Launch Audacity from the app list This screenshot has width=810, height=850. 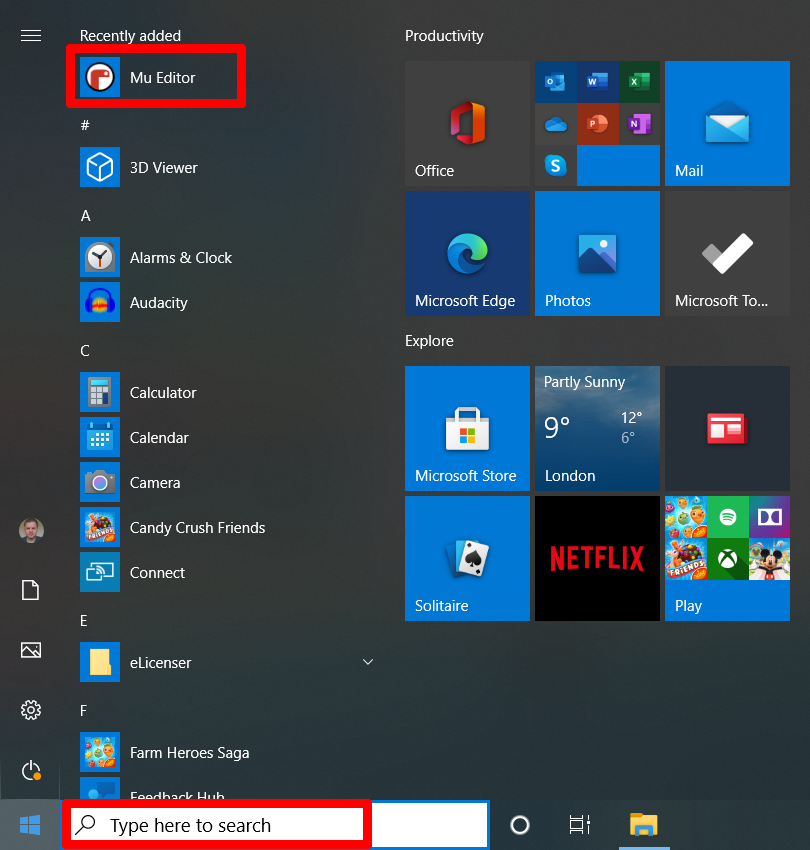tap(228, 302)
